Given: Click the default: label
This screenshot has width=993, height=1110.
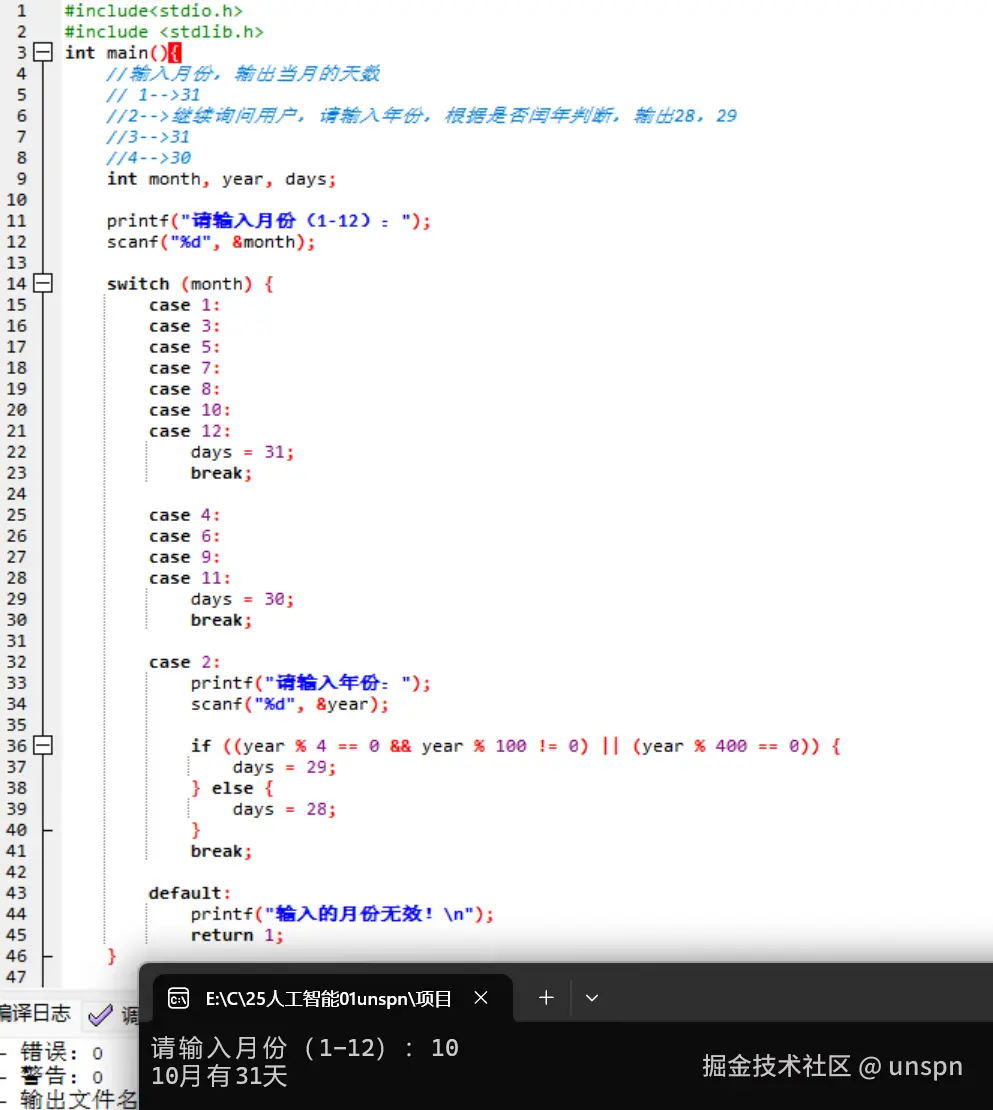Looking at the screenshot, I should tap(190, 893).
